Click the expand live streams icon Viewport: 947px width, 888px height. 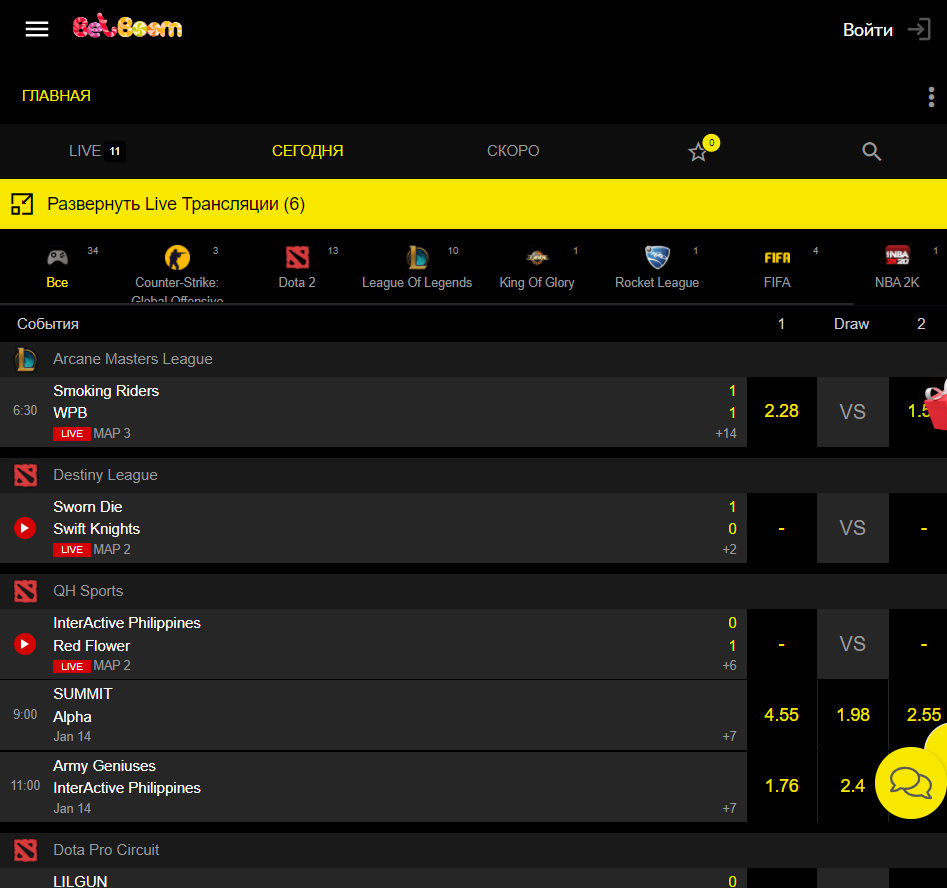(x=22, y=204)
